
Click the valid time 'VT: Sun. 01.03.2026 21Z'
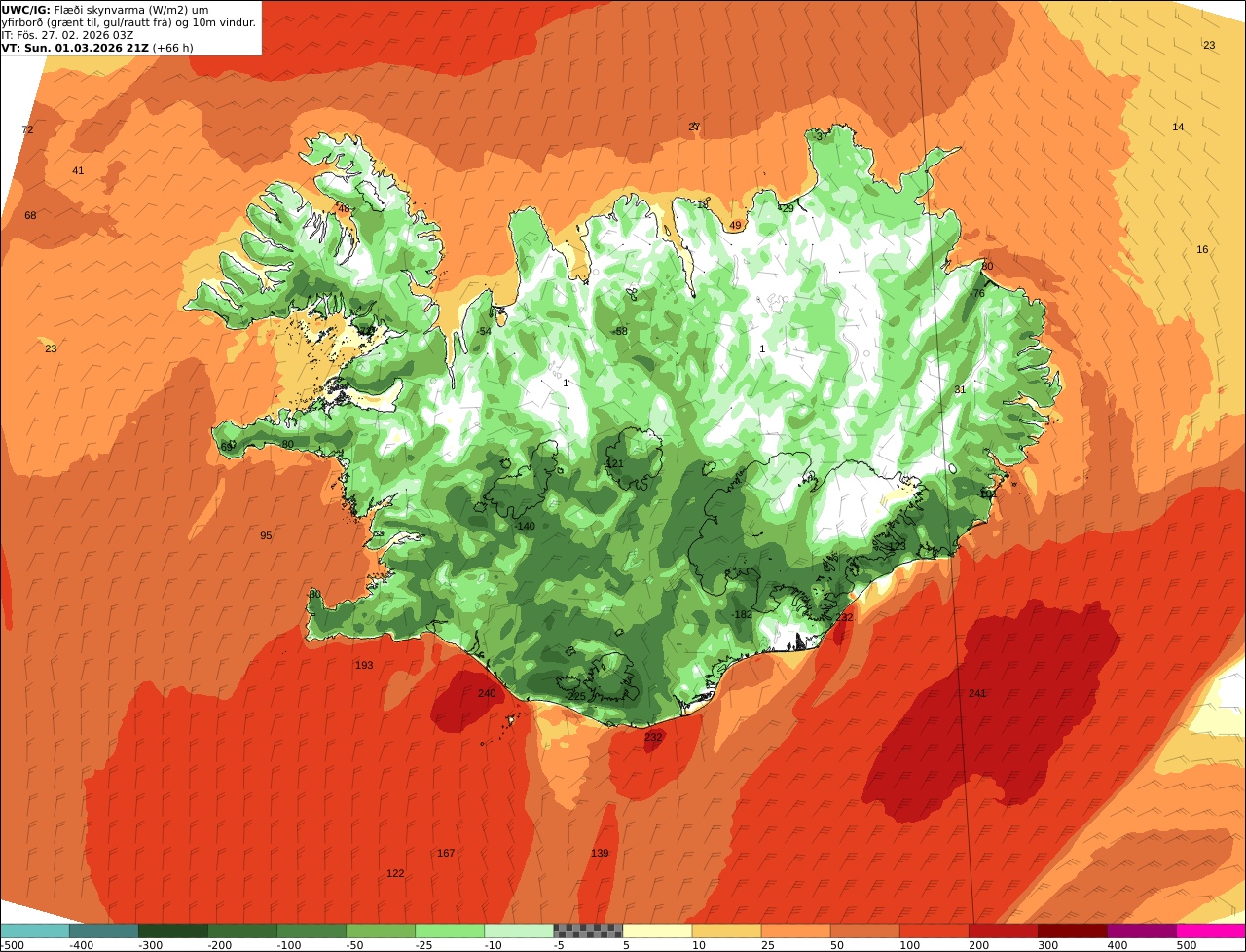pos(75,48)
